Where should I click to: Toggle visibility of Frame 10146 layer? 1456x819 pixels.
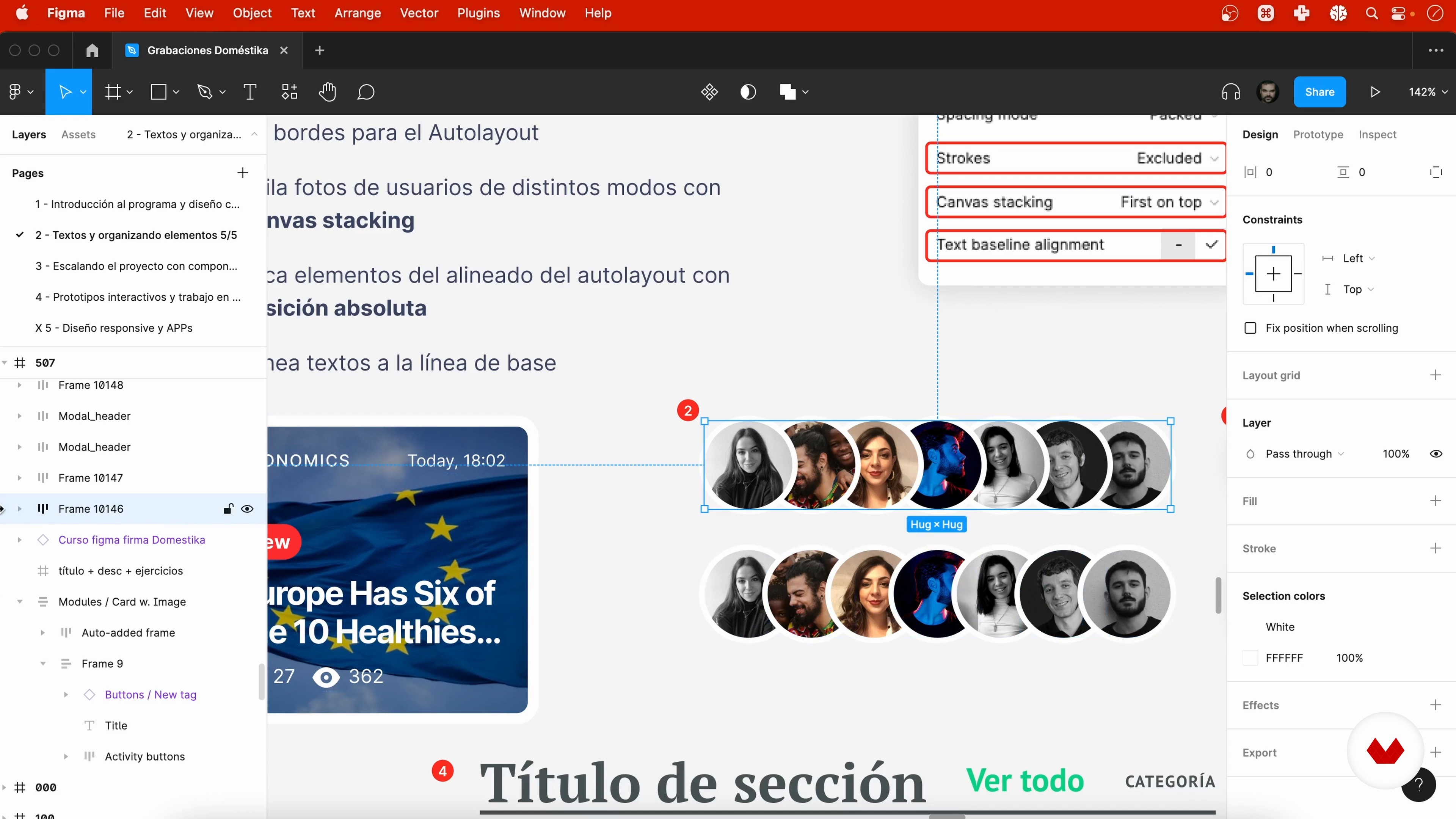pos(247,509)
